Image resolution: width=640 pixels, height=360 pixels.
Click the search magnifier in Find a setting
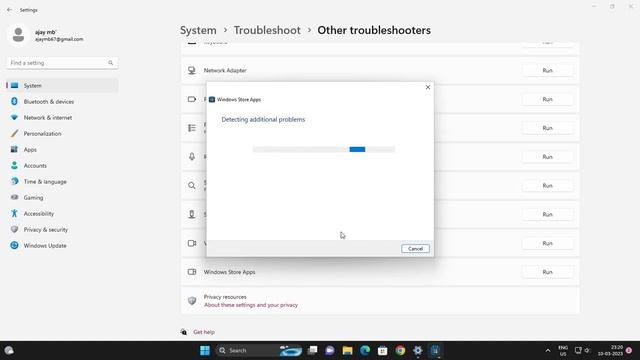click(x=111, y=63)
